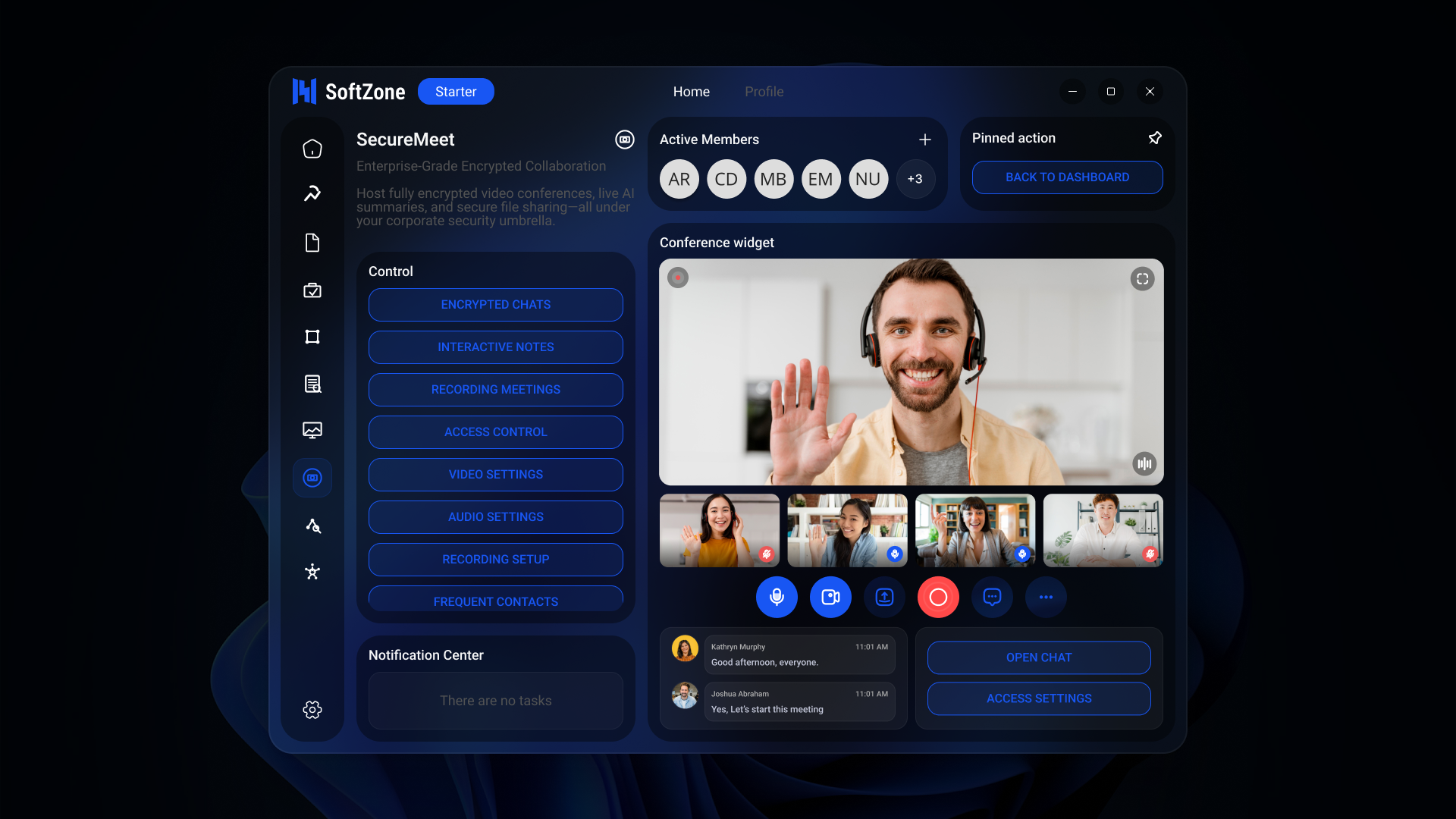Toggle the microphone mute button

tap(777, 598)
